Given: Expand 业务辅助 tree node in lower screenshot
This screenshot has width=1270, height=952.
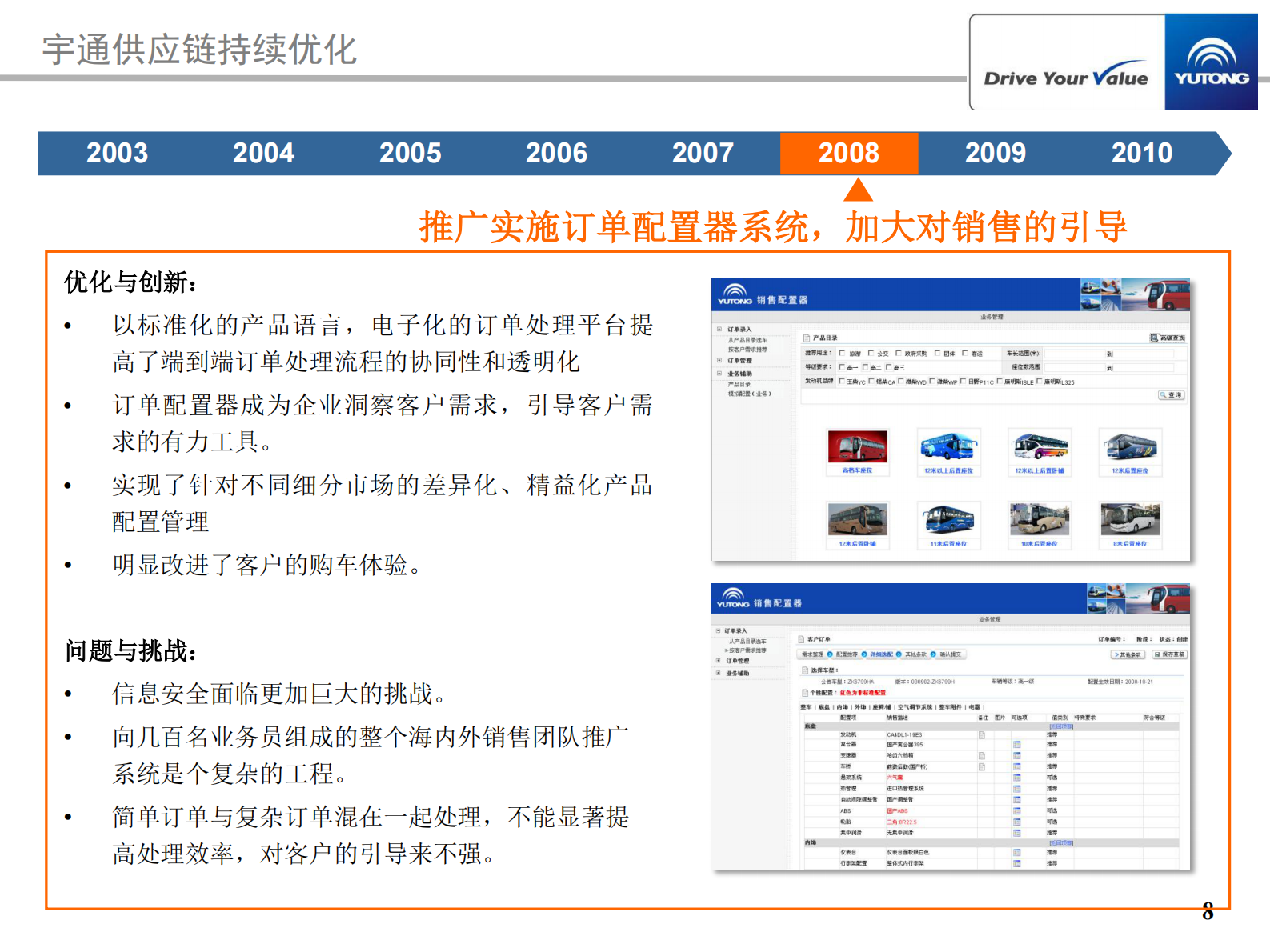Looking at the screenshot, I should point(718,673).
